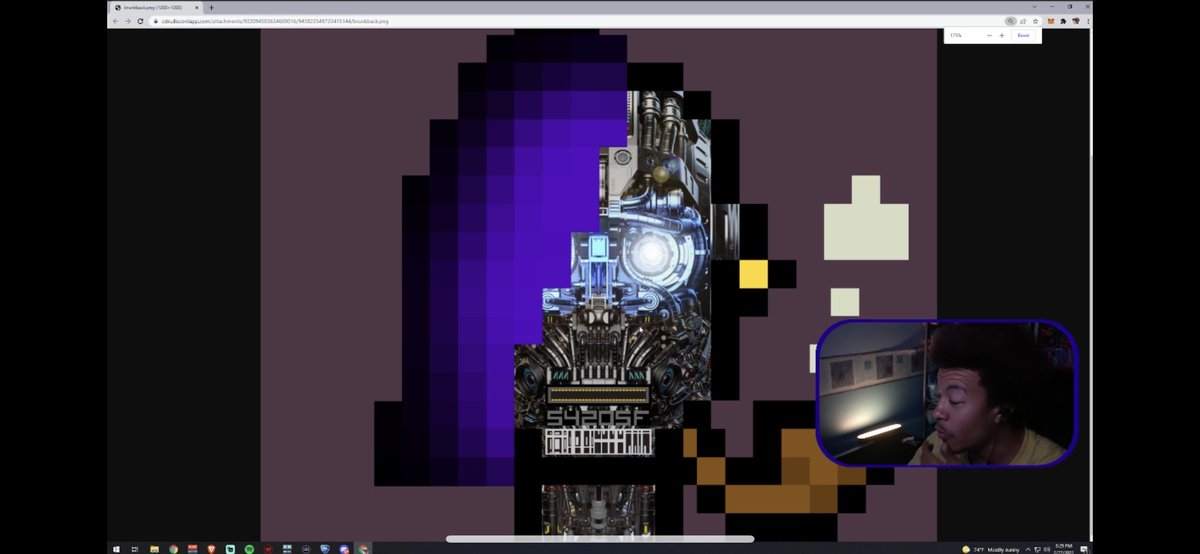This screenshot has height=554, width=1200.
Task: Click the horizontal scrollbar at bottom
Action: coord(600,539)
